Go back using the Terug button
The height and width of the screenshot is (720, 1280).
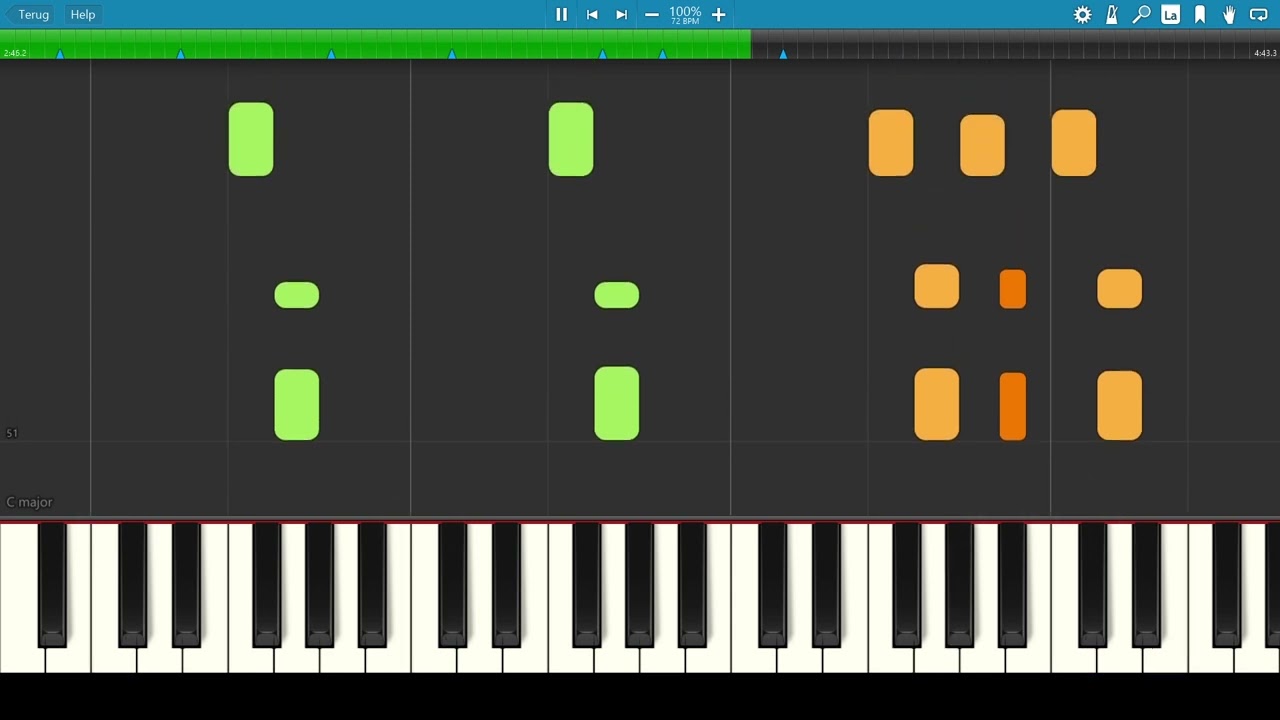[x=27, y=14]
